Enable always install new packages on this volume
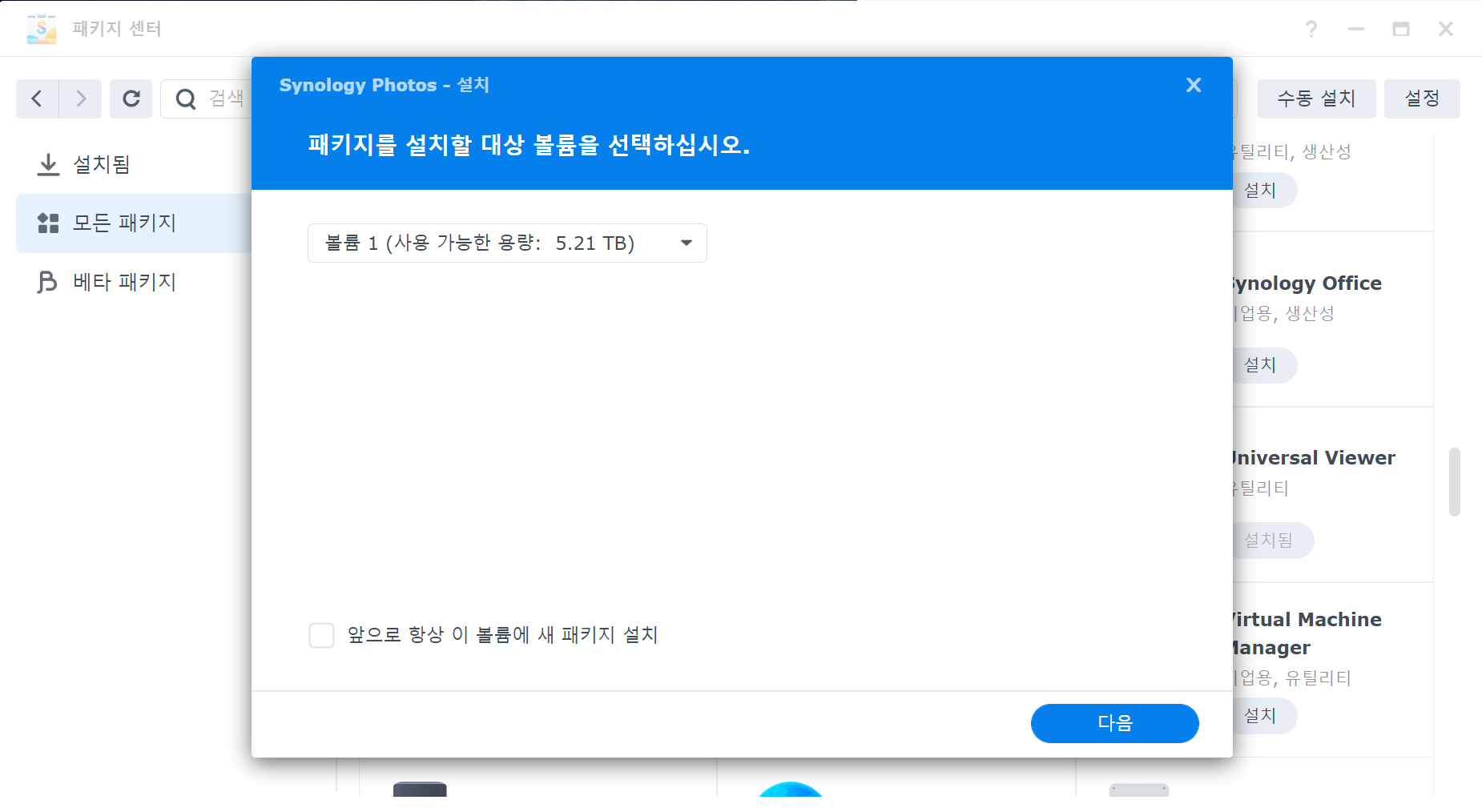The width and height of the screenshot is (1482, 812). pyautogui.click(x=321, y=635)
